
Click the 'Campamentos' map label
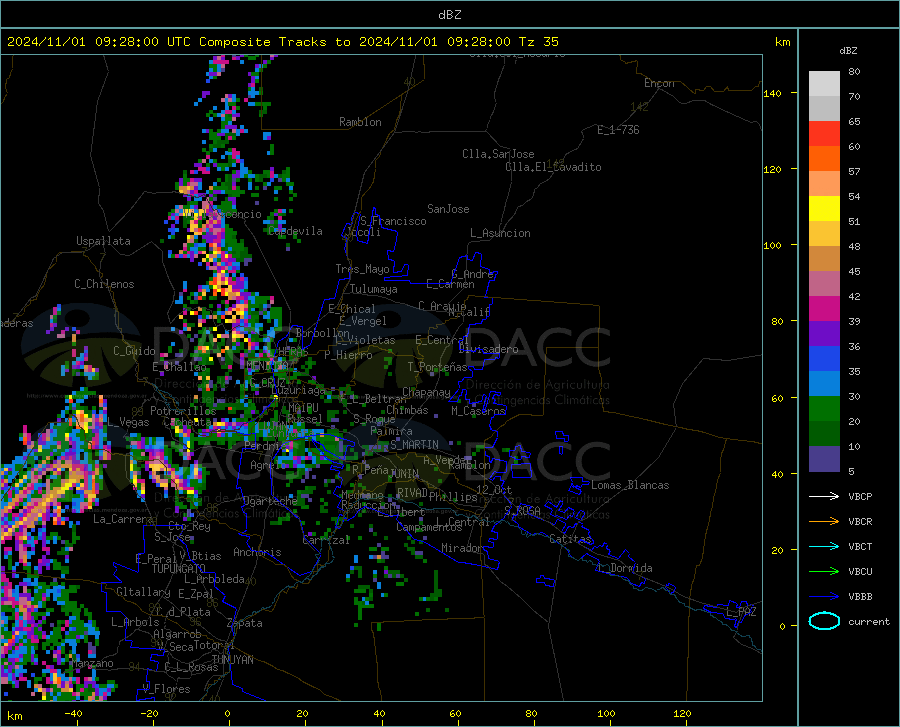tap(429, 527)
